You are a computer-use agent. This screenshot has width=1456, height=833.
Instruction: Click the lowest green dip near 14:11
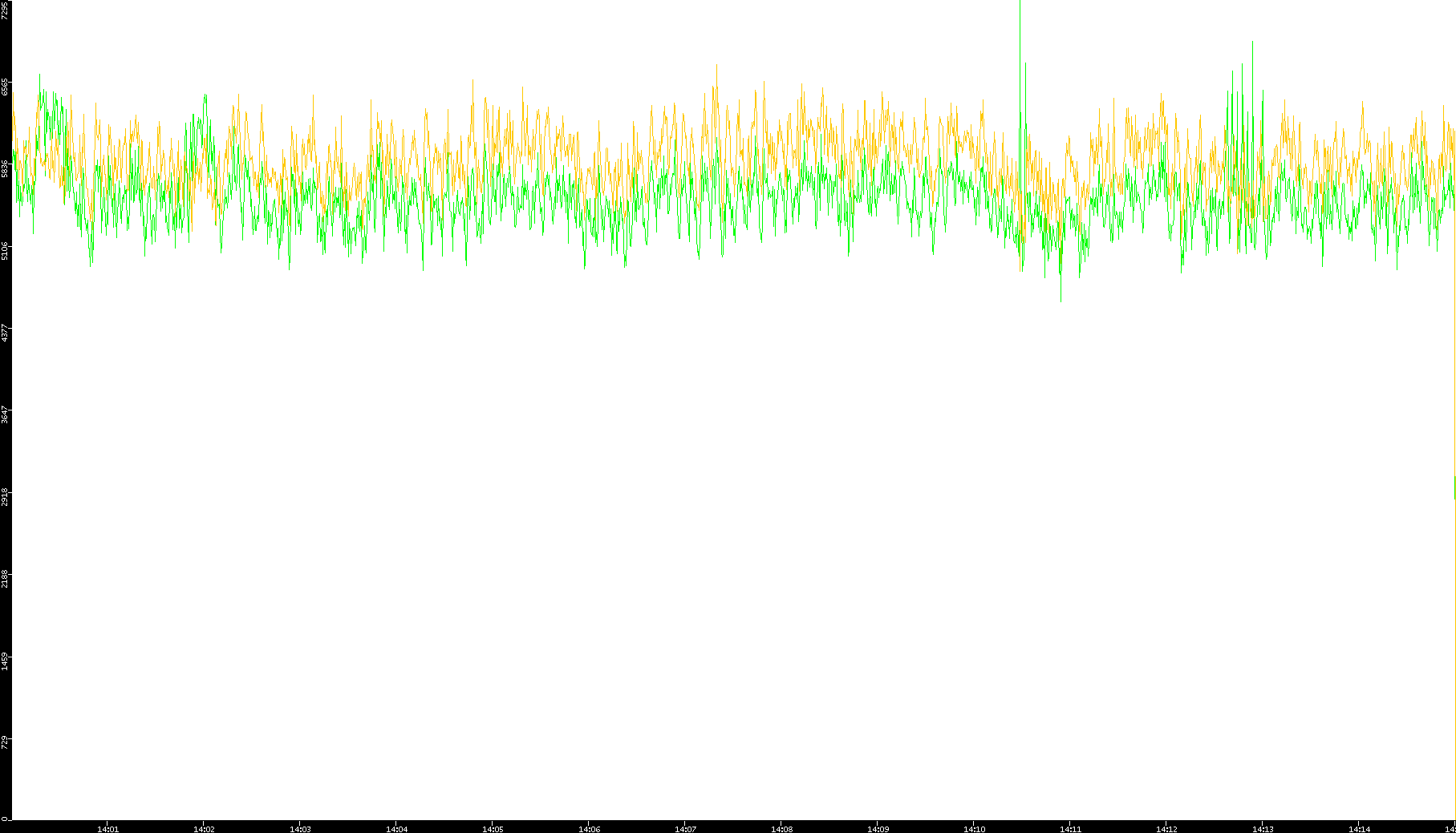click(1061, 301)
